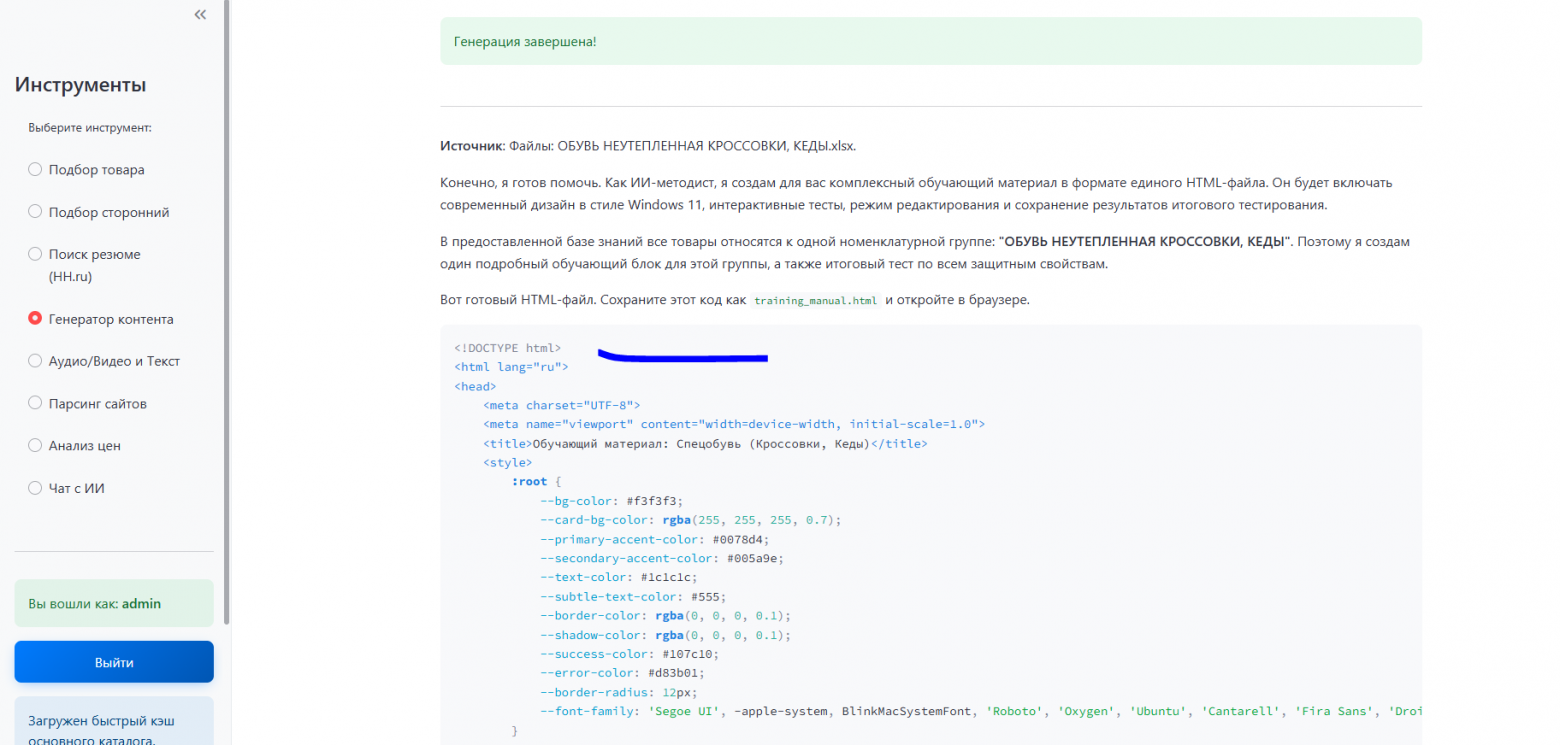
Task: Select Поиск резюме (HH.ru) radio option
Action: [x=35, y=254]
